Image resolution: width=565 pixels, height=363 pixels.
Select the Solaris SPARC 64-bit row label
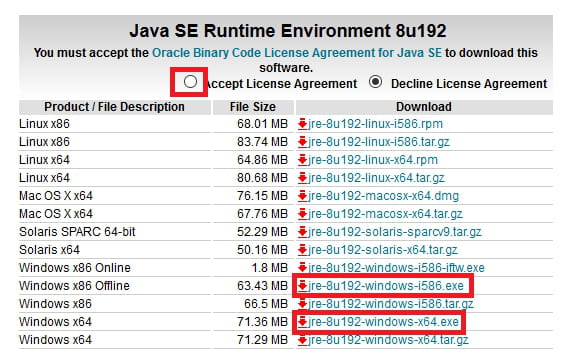point(77,232)
